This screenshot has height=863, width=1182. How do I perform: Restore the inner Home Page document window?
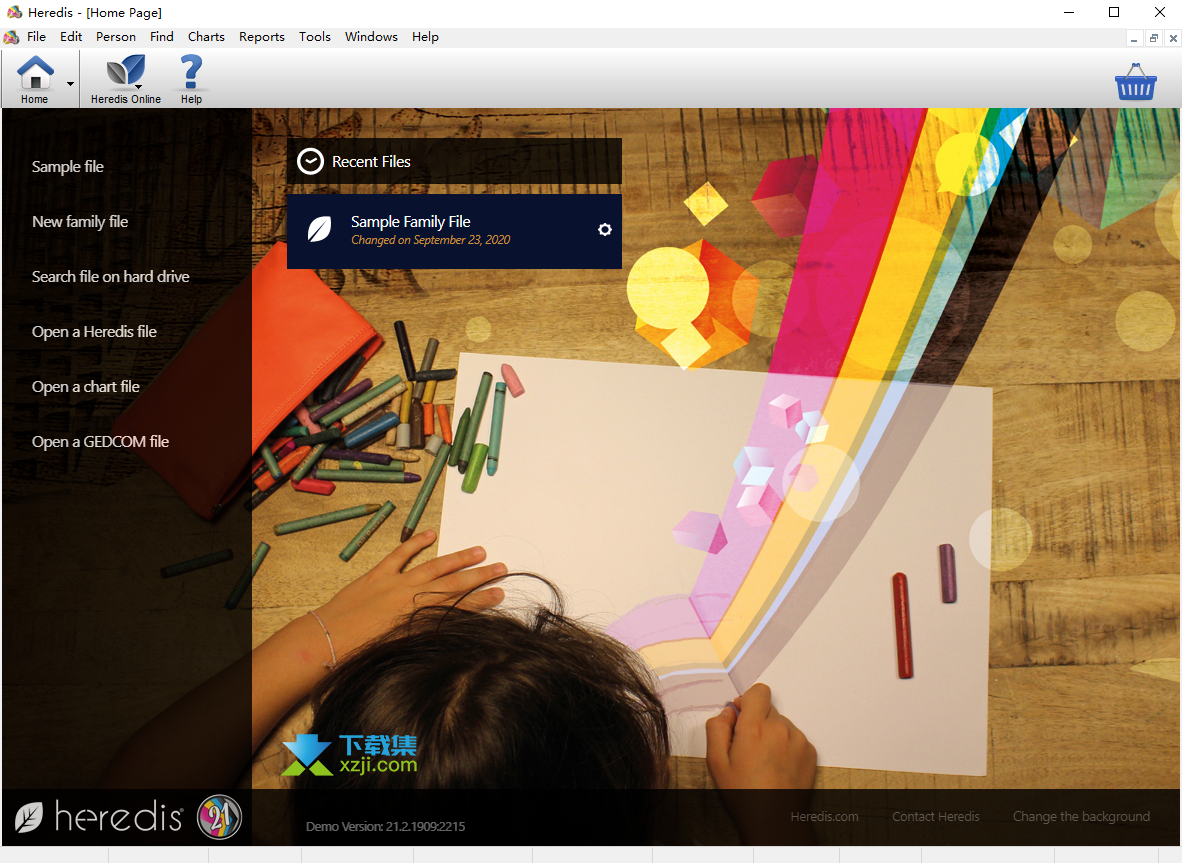[1153, 38]
